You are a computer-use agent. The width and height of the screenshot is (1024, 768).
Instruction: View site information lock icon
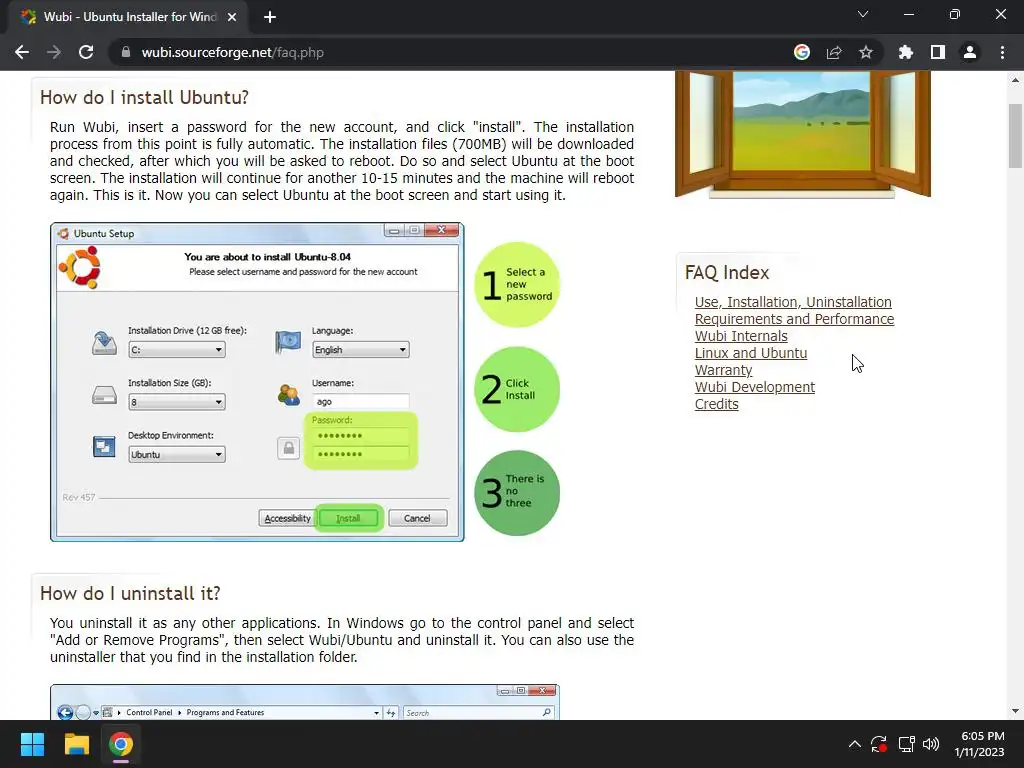pyautogui.click(x=126, y=52)
